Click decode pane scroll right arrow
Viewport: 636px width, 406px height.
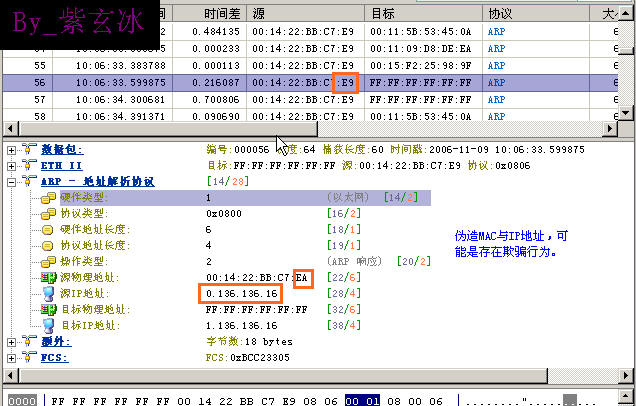pyautogui.click(x=626, y=376)
